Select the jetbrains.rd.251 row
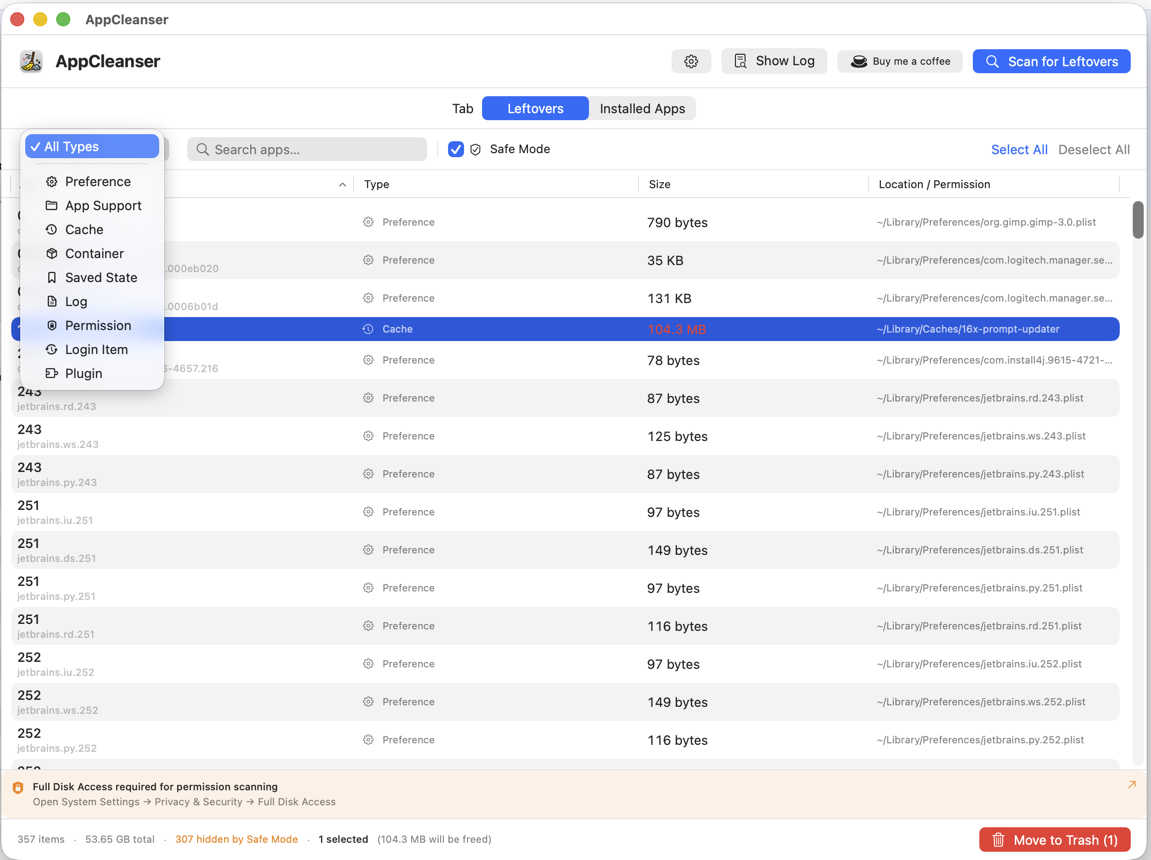 coord(565,626)
